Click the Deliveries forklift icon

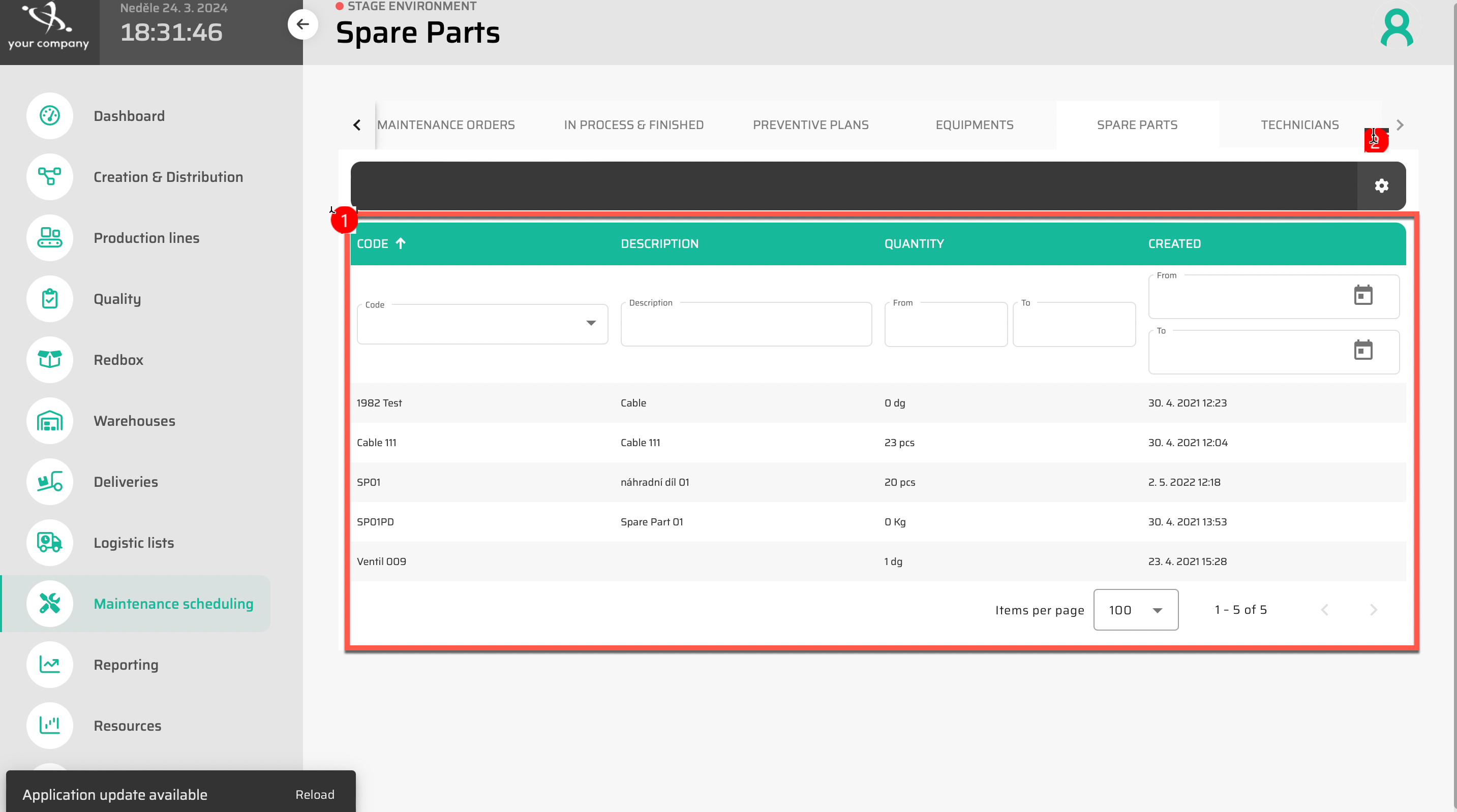coord(50,482)
